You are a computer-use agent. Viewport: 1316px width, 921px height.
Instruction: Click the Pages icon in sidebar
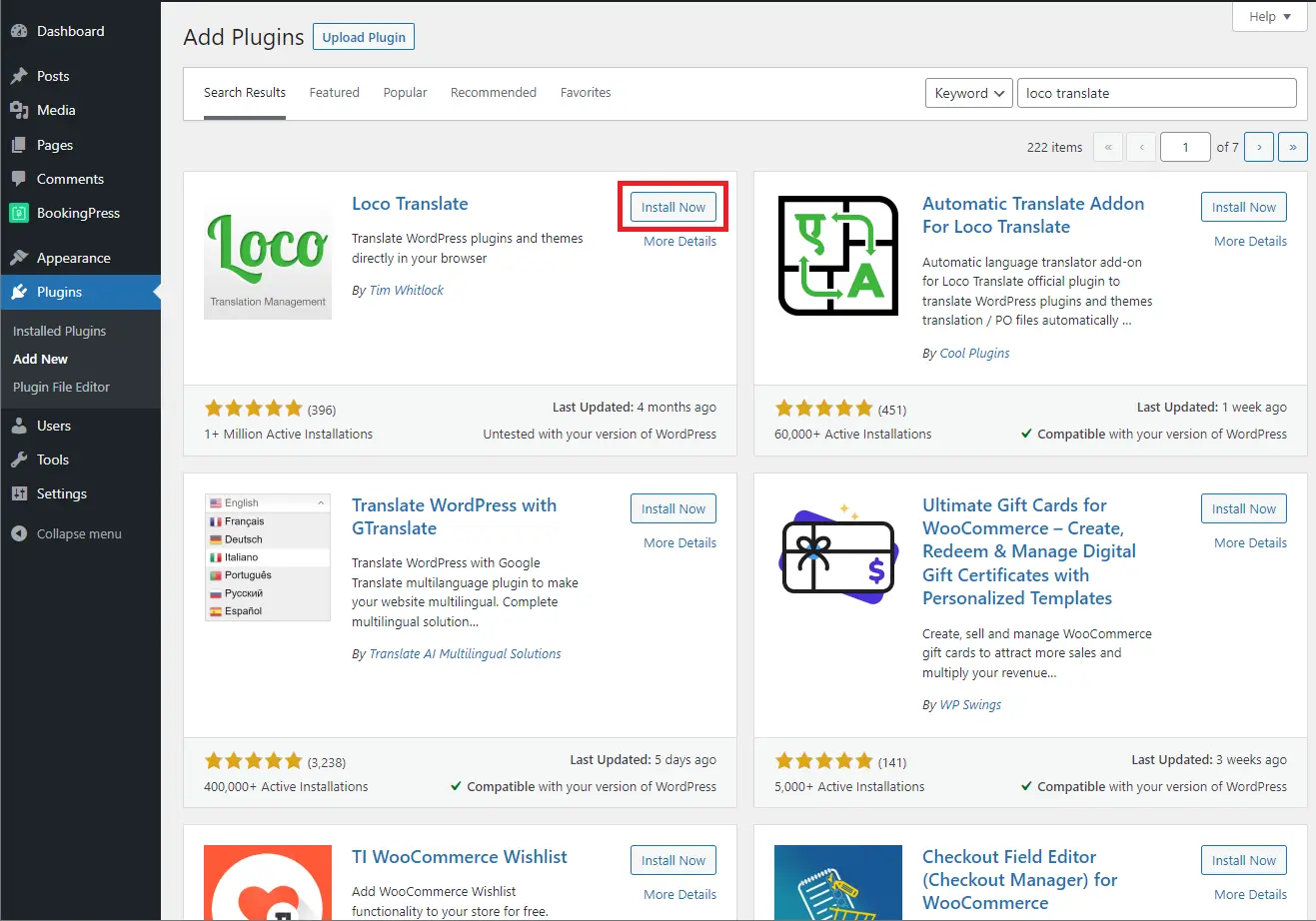[19, 145]
